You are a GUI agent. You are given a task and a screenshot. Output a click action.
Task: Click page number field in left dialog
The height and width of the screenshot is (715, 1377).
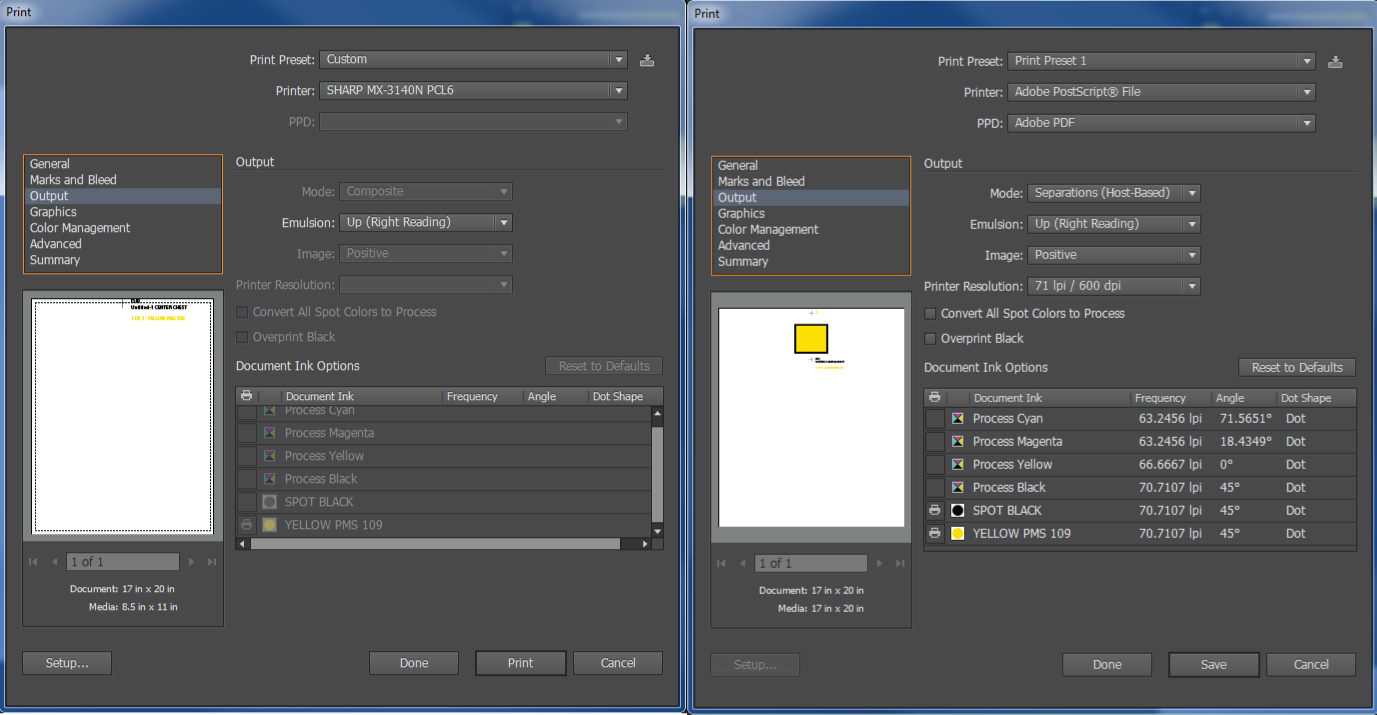[123, 562]
